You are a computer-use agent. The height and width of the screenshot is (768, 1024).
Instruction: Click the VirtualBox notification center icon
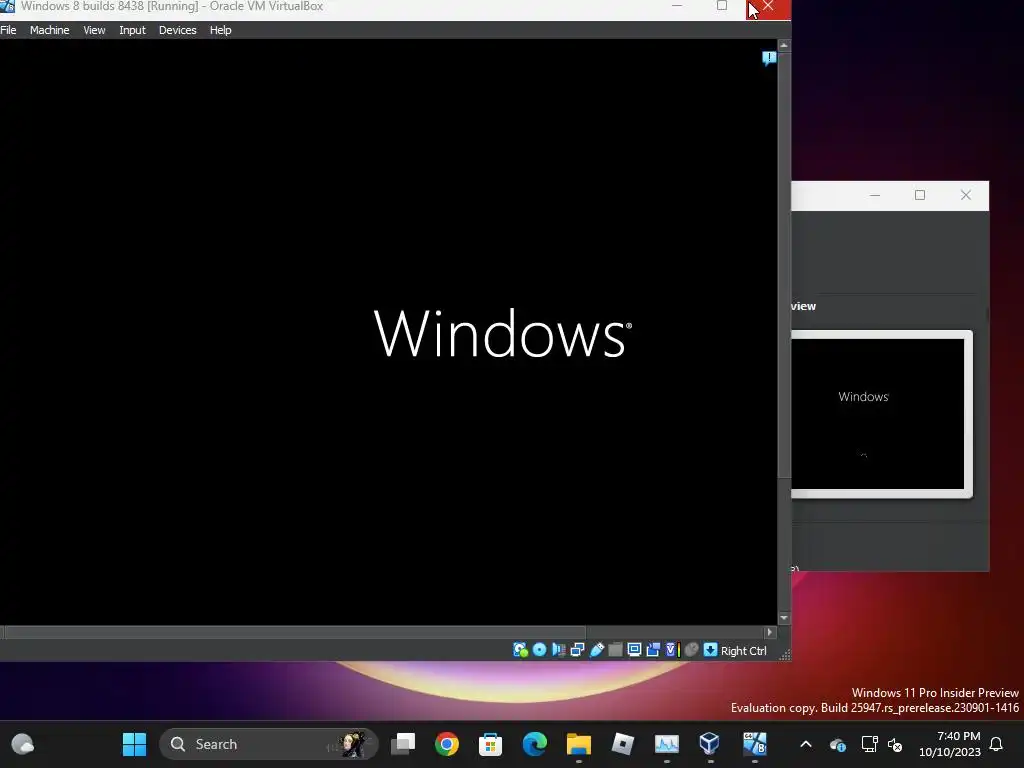coord(769,58)
